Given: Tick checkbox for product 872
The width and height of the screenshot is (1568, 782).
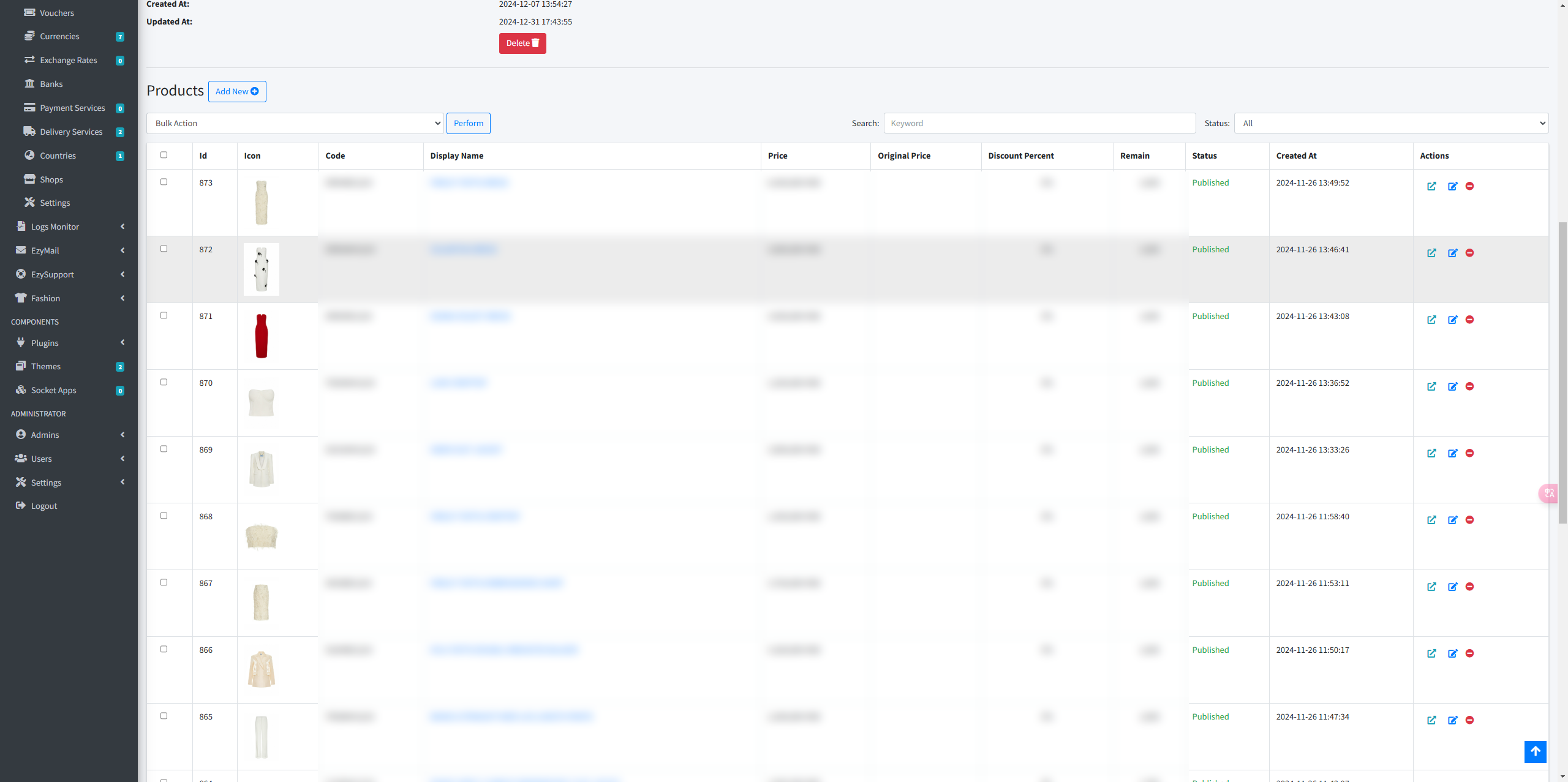Looking at the screenshot, I should [x=164, y=249].
